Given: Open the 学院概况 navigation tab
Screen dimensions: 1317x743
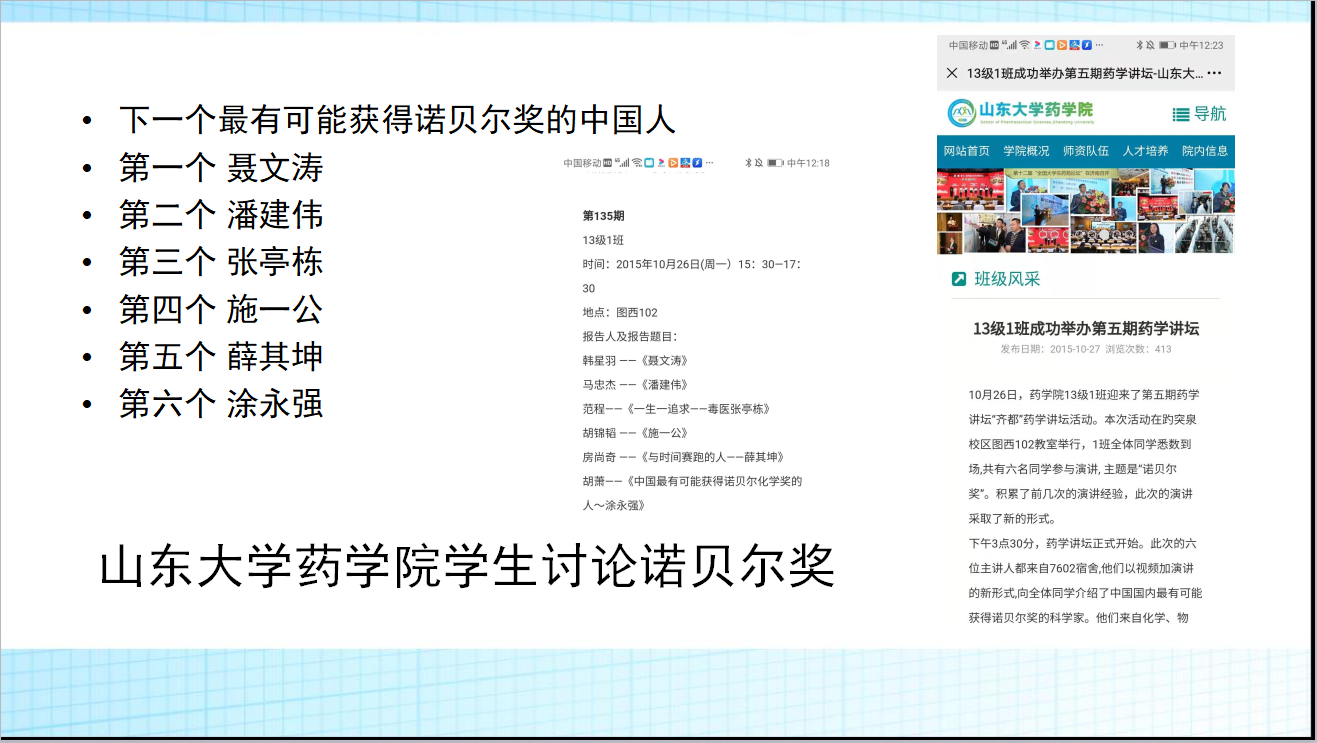Looking at the screenshot, I should [x=1026, y=151].
